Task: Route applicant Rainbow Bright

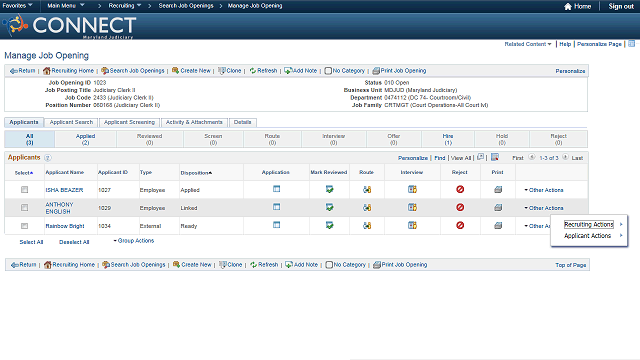Action: 367,225
